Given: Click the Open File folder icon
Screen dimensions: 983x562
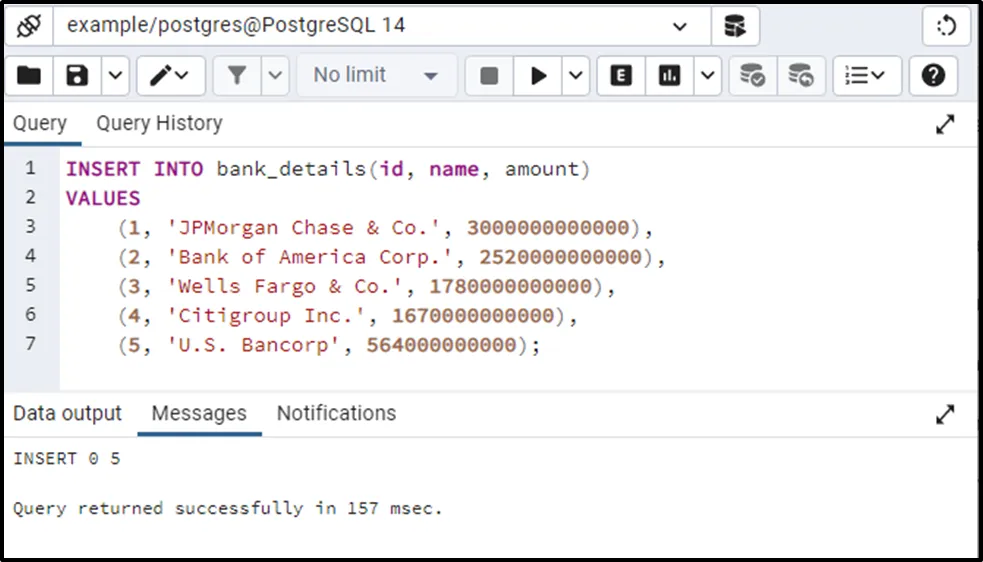Looking at the screenshot, I should click(x=29, y=76).
